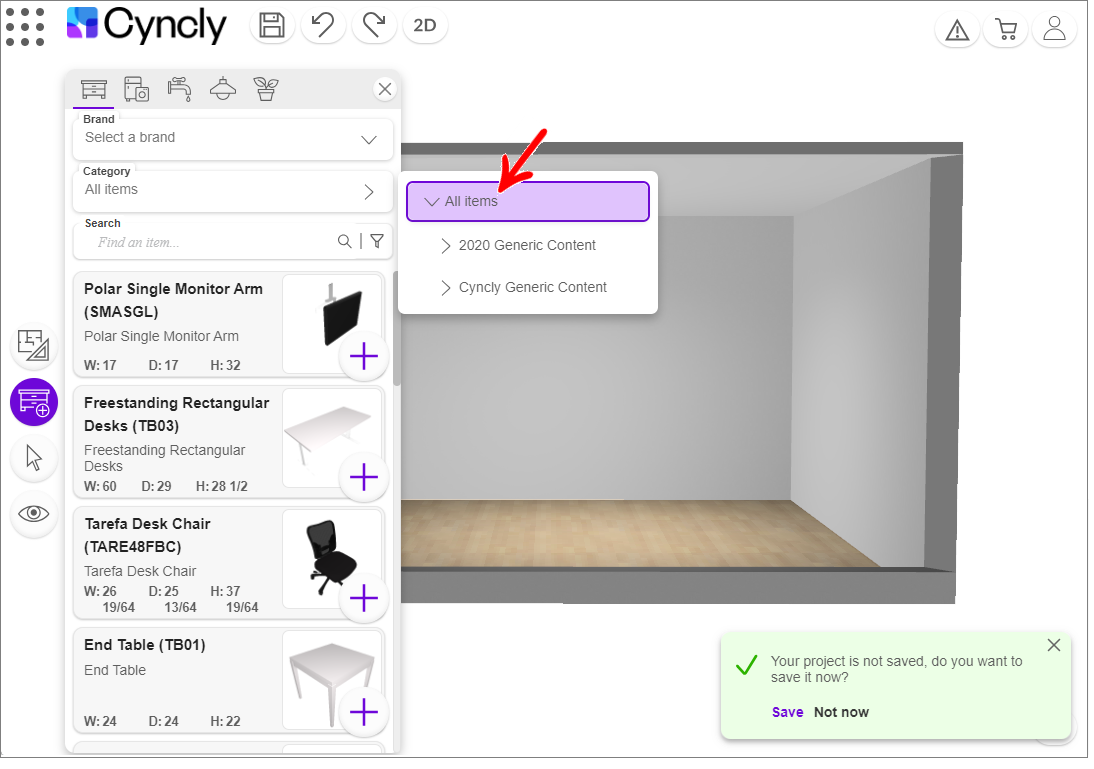Close the catalog panel
1094x769 pixels.
(384, 89)
